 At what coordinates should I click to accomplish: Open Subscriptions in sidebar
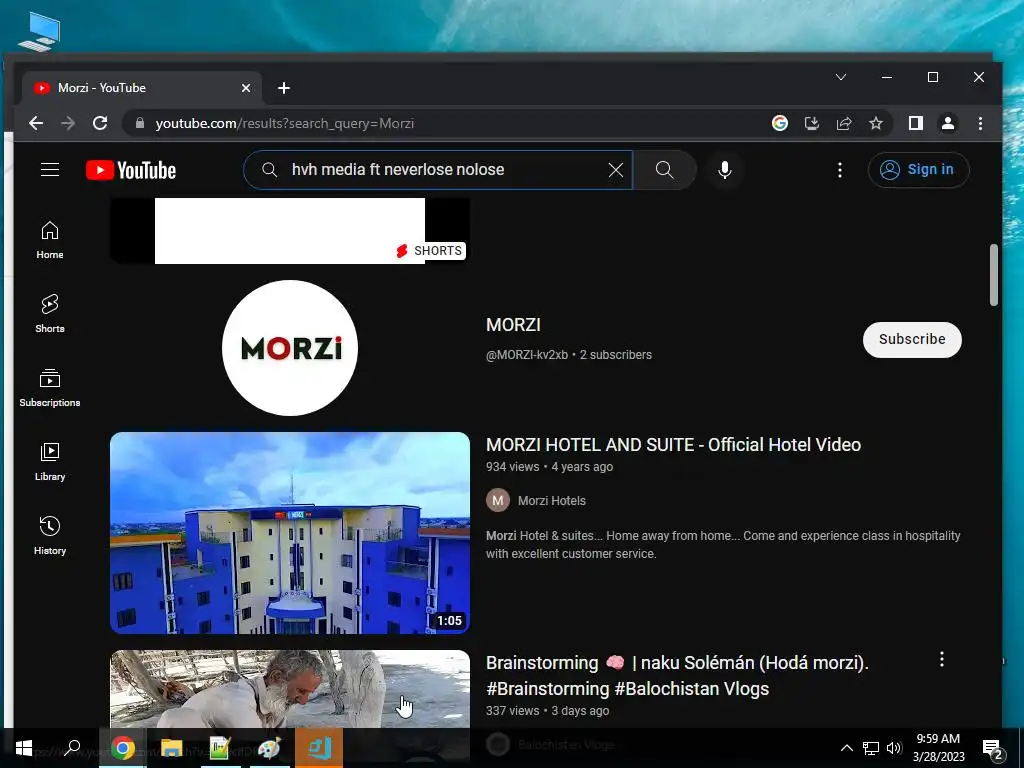[50, 388]
